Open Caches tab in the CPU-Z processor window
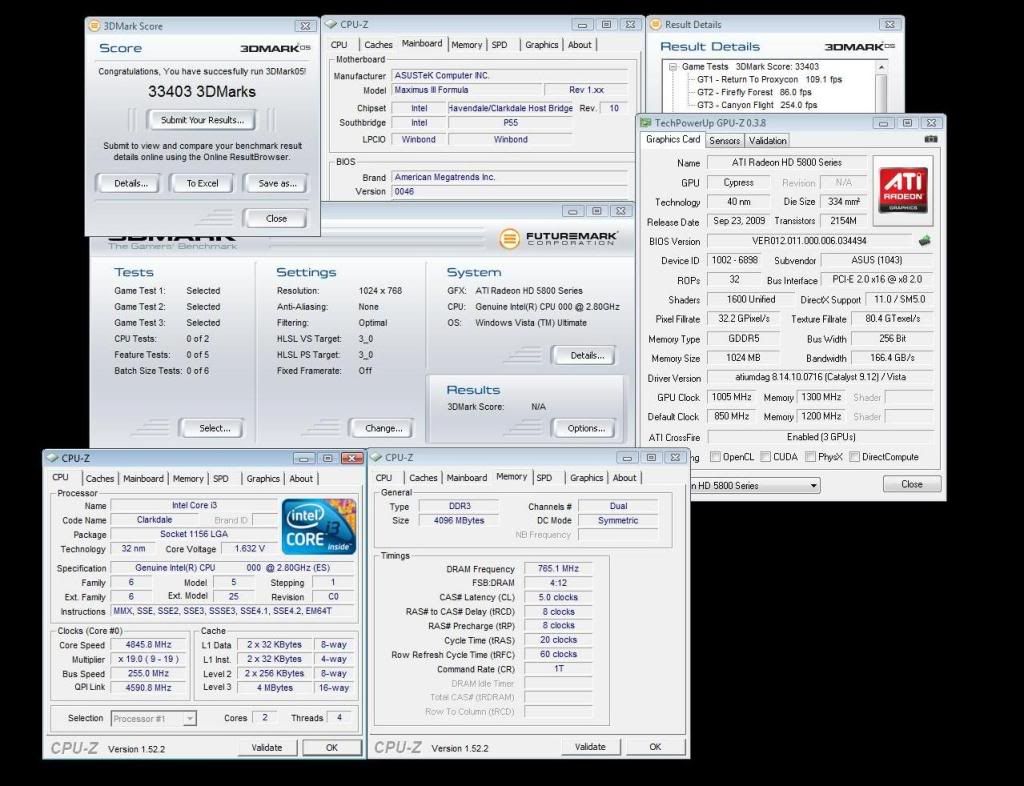 click(x=100, y=479)
